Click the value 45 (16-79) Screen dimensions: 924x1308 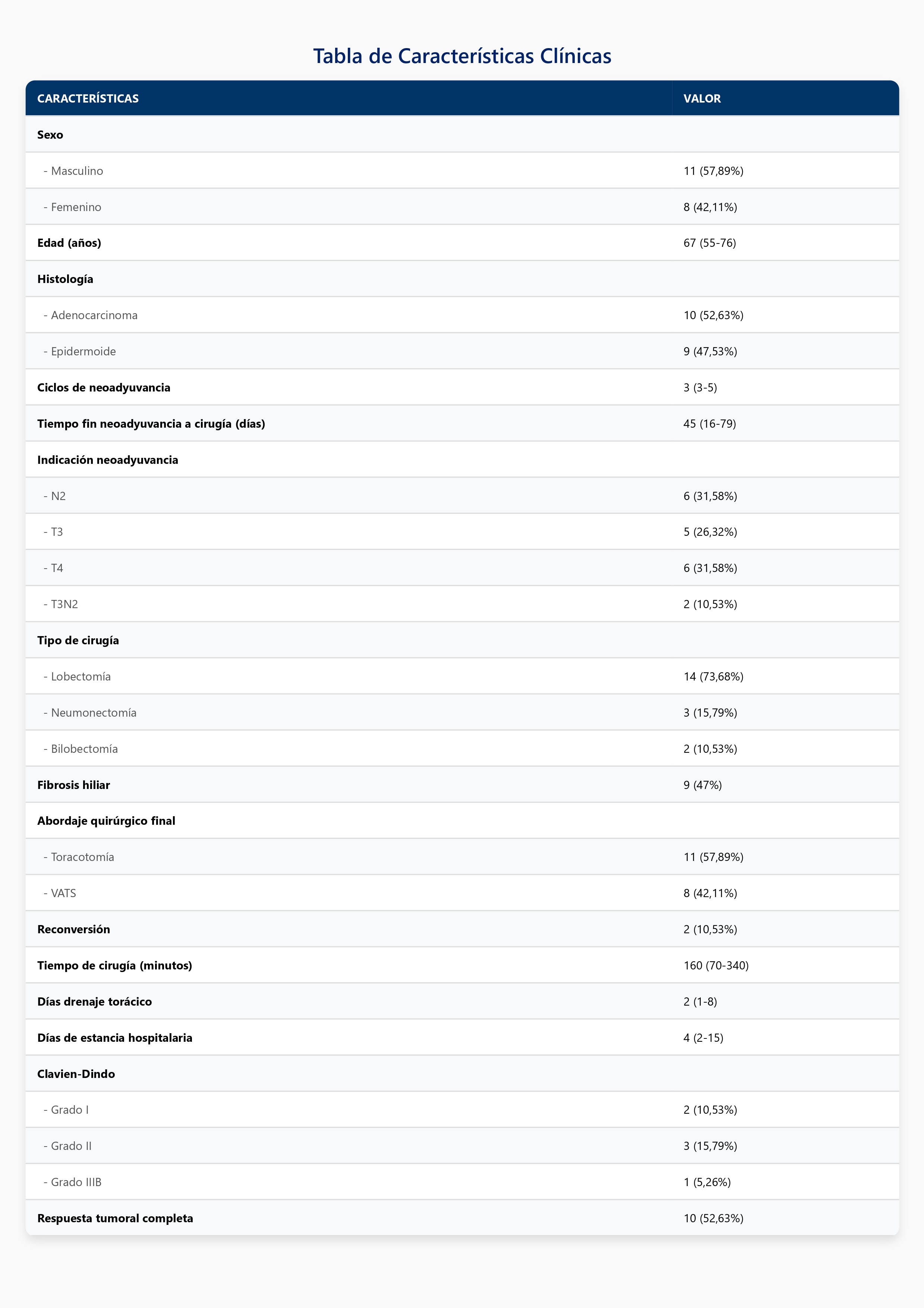pos(709,424)
